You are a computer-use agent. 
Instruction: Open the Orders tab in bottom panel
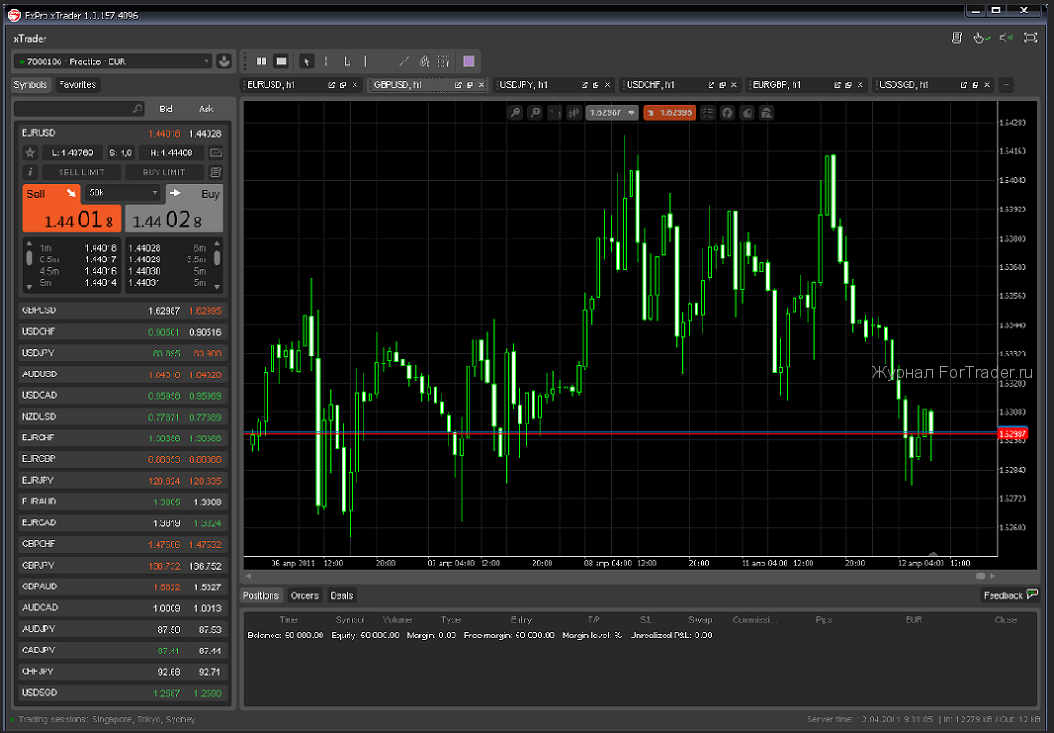click(304, 596)
